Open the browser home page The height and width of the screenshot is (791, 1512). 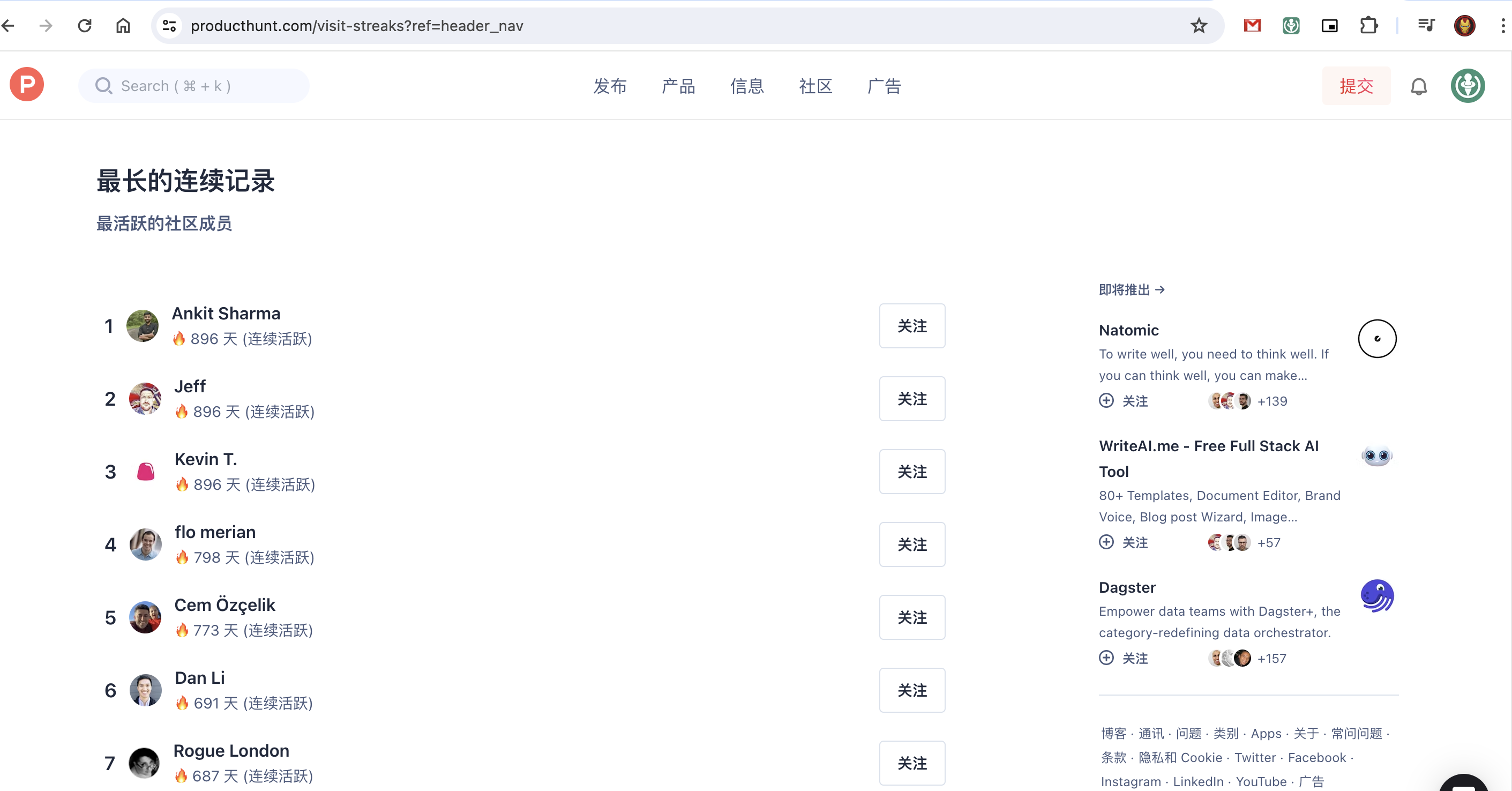tap(123, 25)
